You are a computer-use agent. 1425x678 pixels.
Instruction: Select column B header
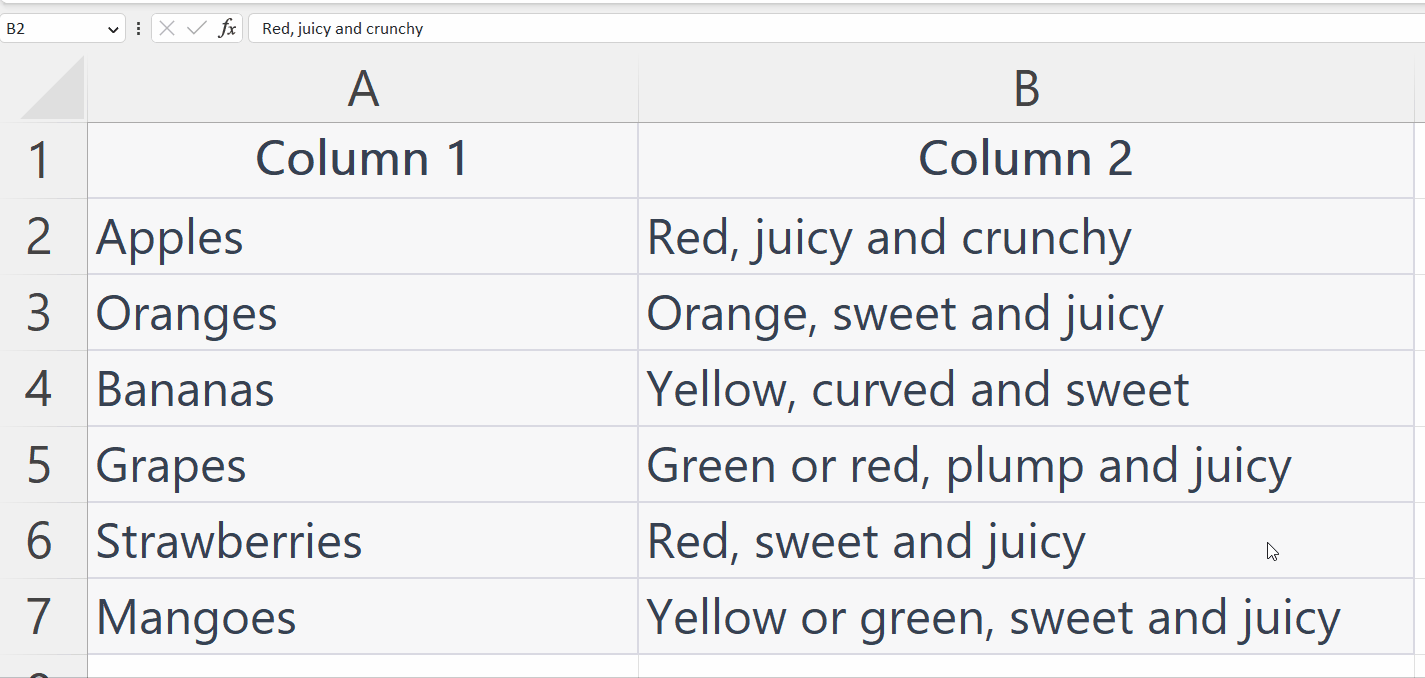tap(1026, 90)
